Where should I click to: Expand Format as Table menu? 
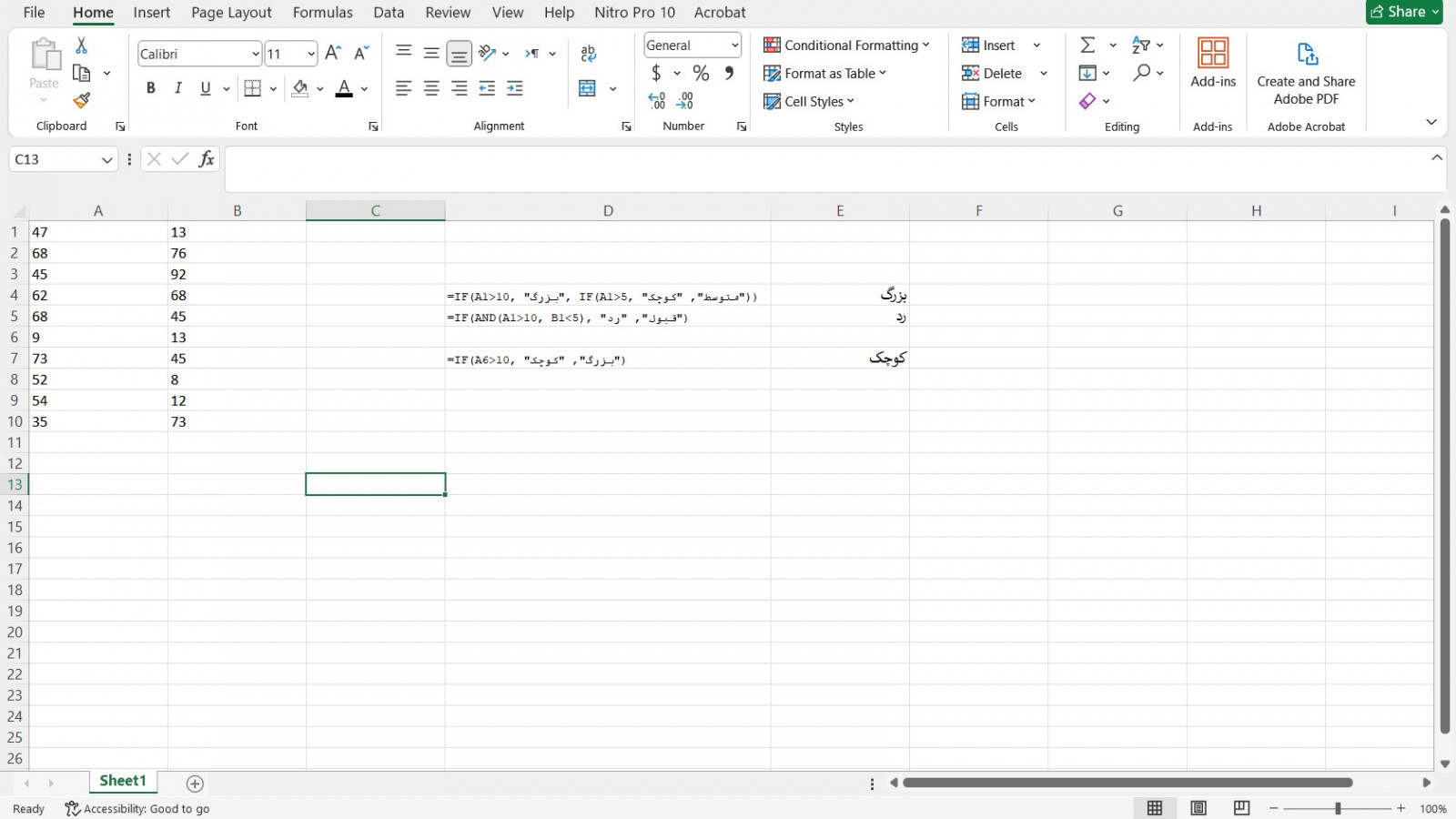coord(825,73)
